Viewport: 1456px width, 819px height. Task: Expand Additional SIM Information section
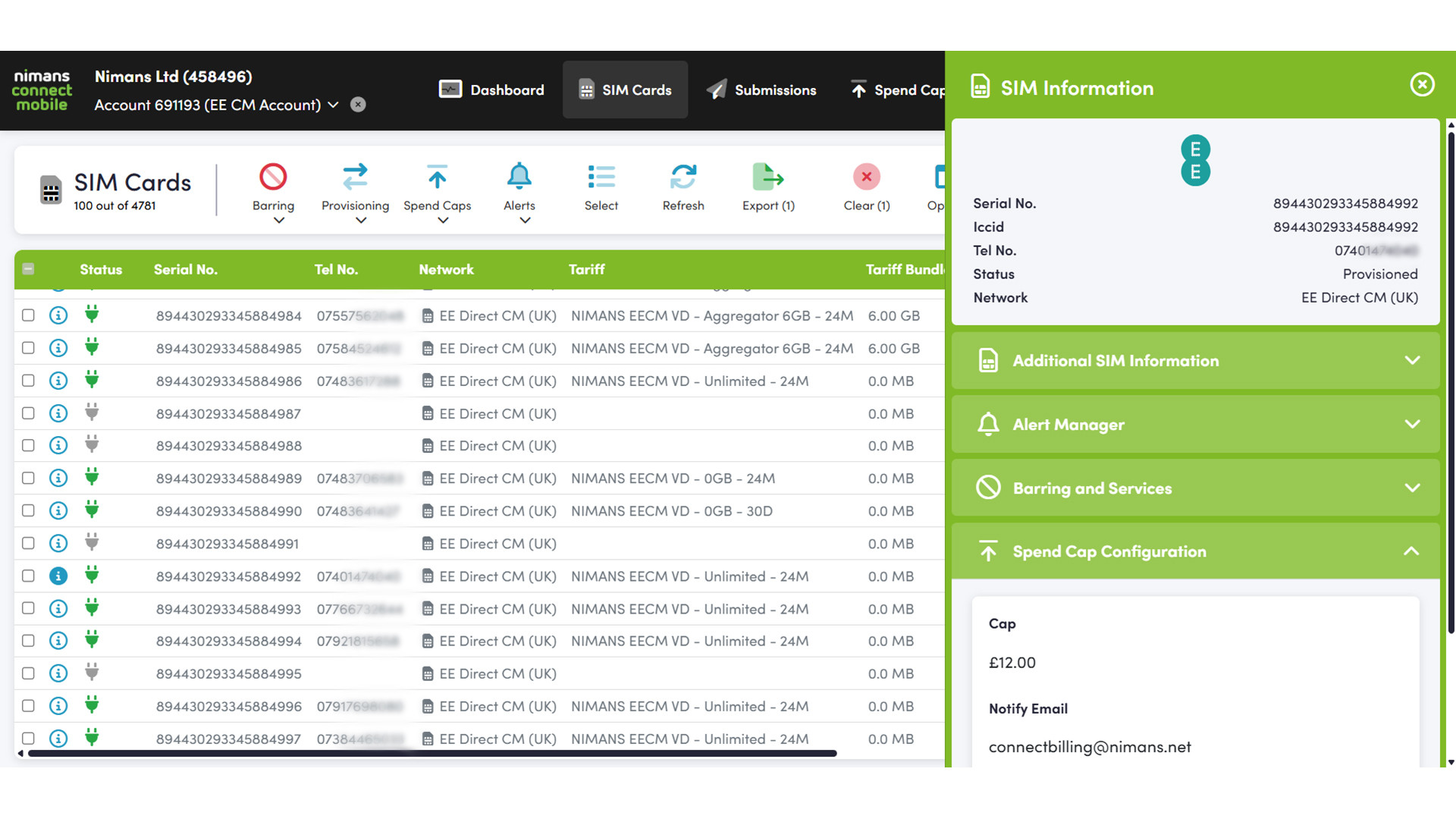point(1196,361)
